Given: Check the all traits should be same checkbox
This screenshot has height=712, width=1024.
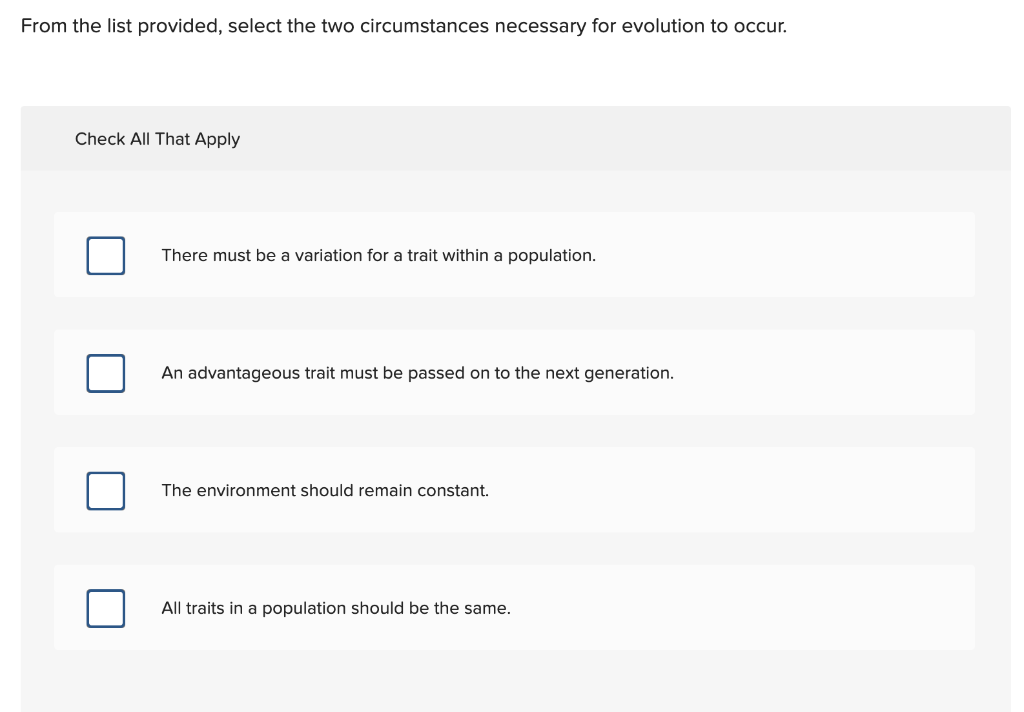Looking at the screenshot, I should coord(105,608).
